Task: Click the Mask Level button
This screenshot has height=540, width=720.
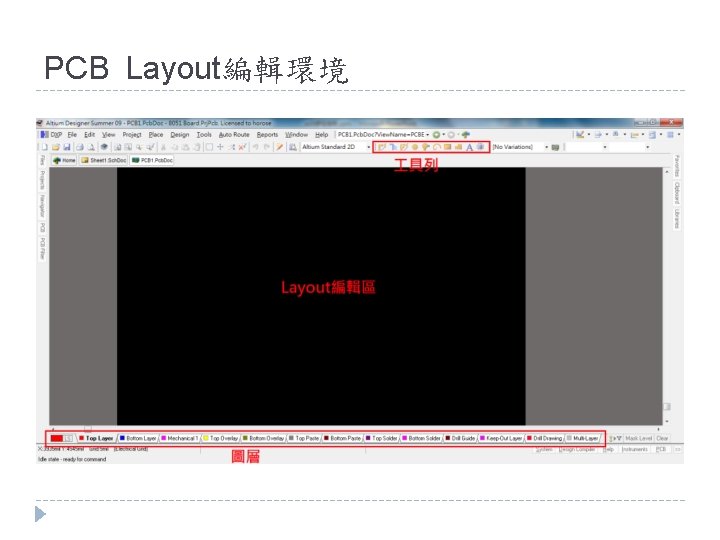Action: click(639, 439)
